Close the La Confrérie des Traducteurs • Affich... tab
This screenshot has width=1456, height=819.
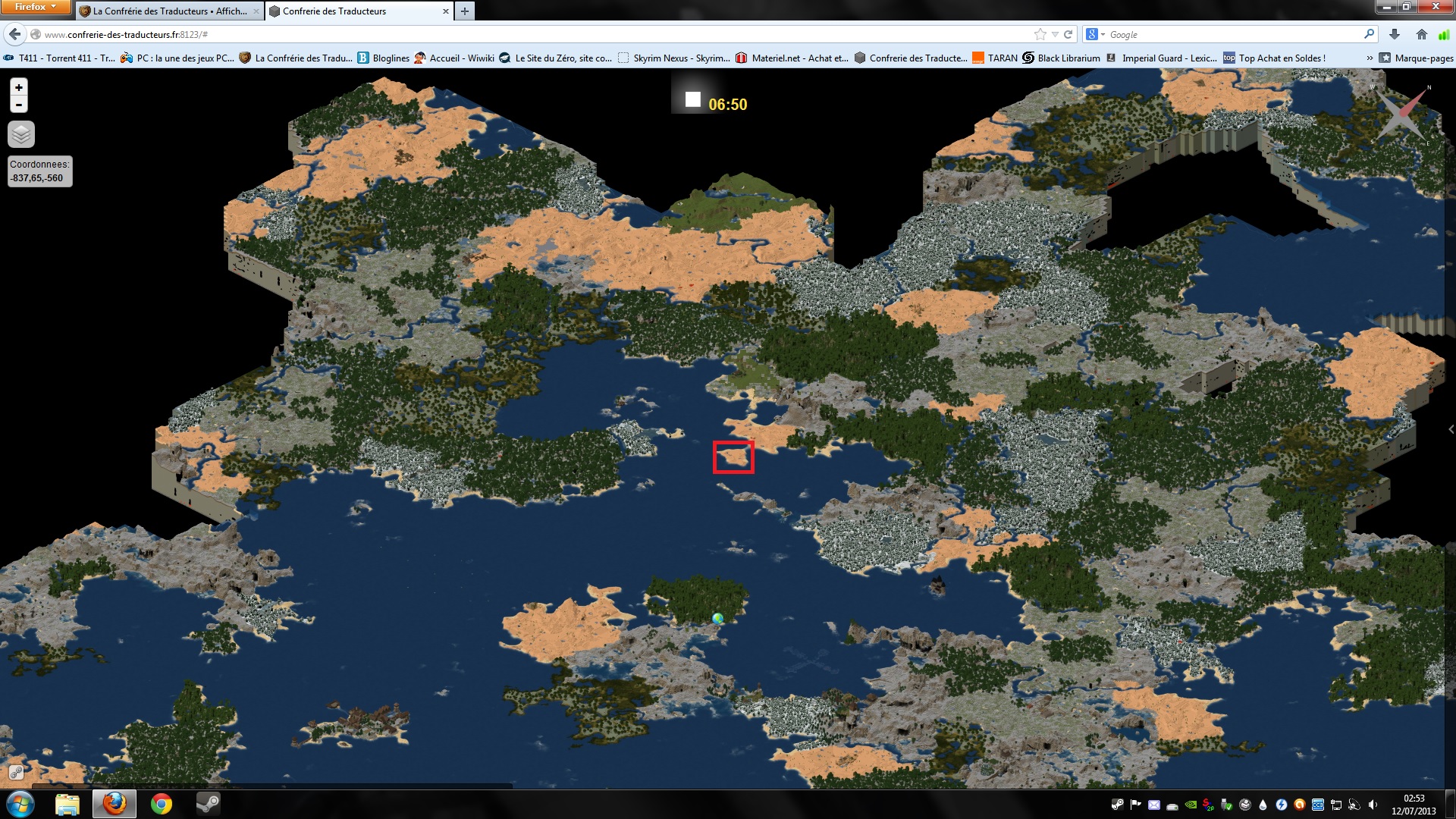click(x=256, y=11)
